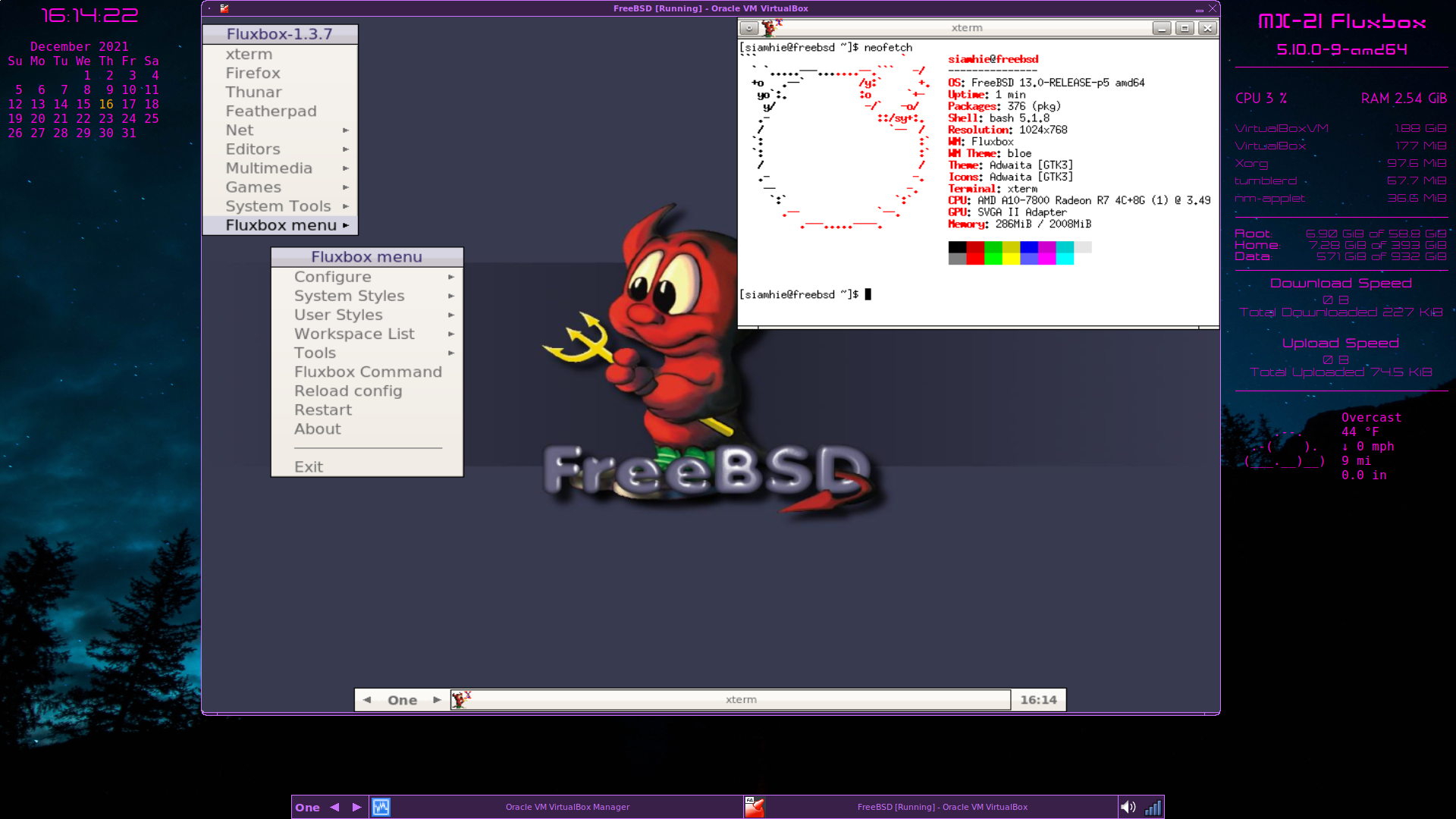Click the VirtualBox Manager icon in host taskbar
The height and width of the screenshot is (819, 1456).
381,807
